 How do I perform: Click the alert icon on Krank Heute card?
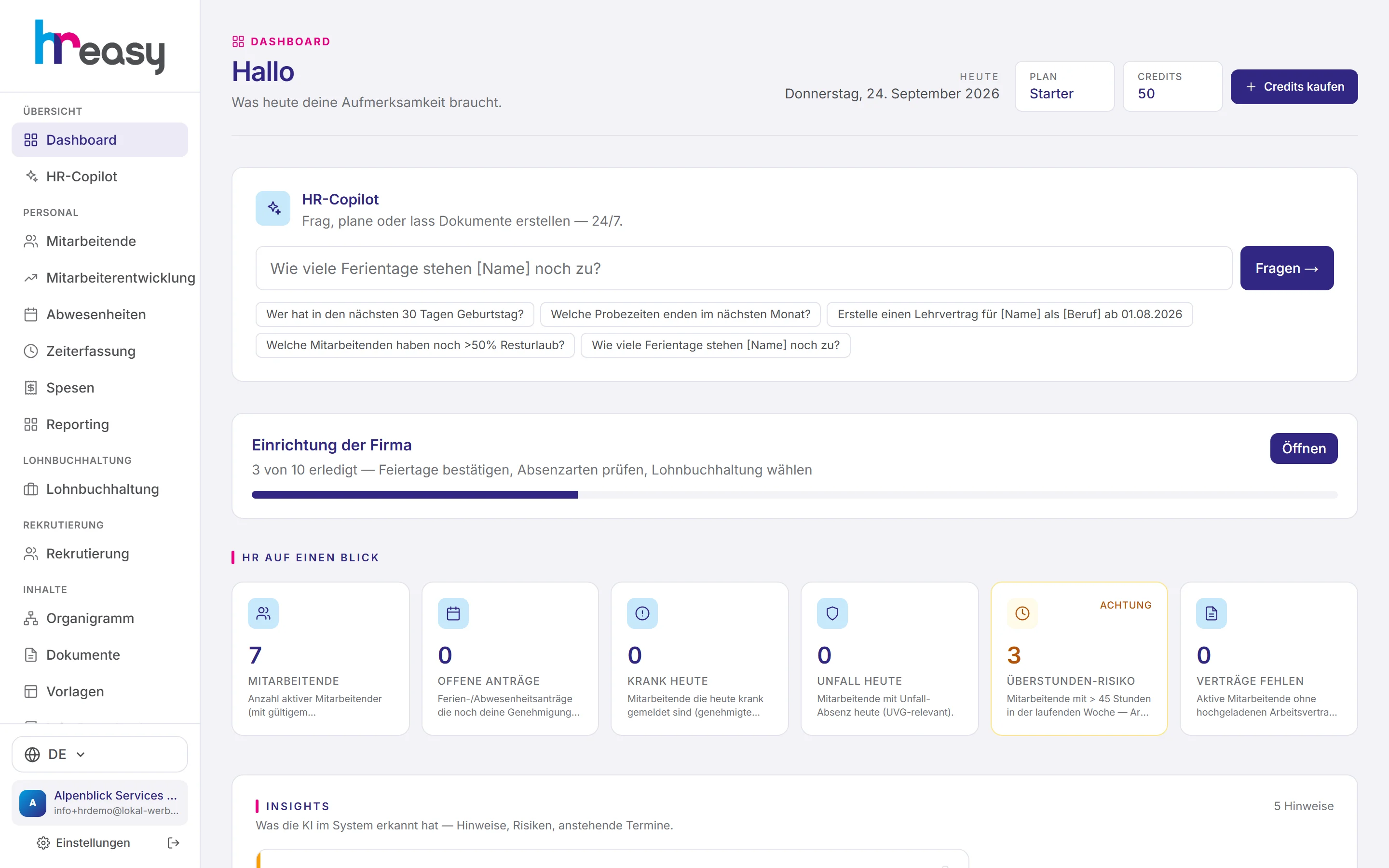click(642, 613)
